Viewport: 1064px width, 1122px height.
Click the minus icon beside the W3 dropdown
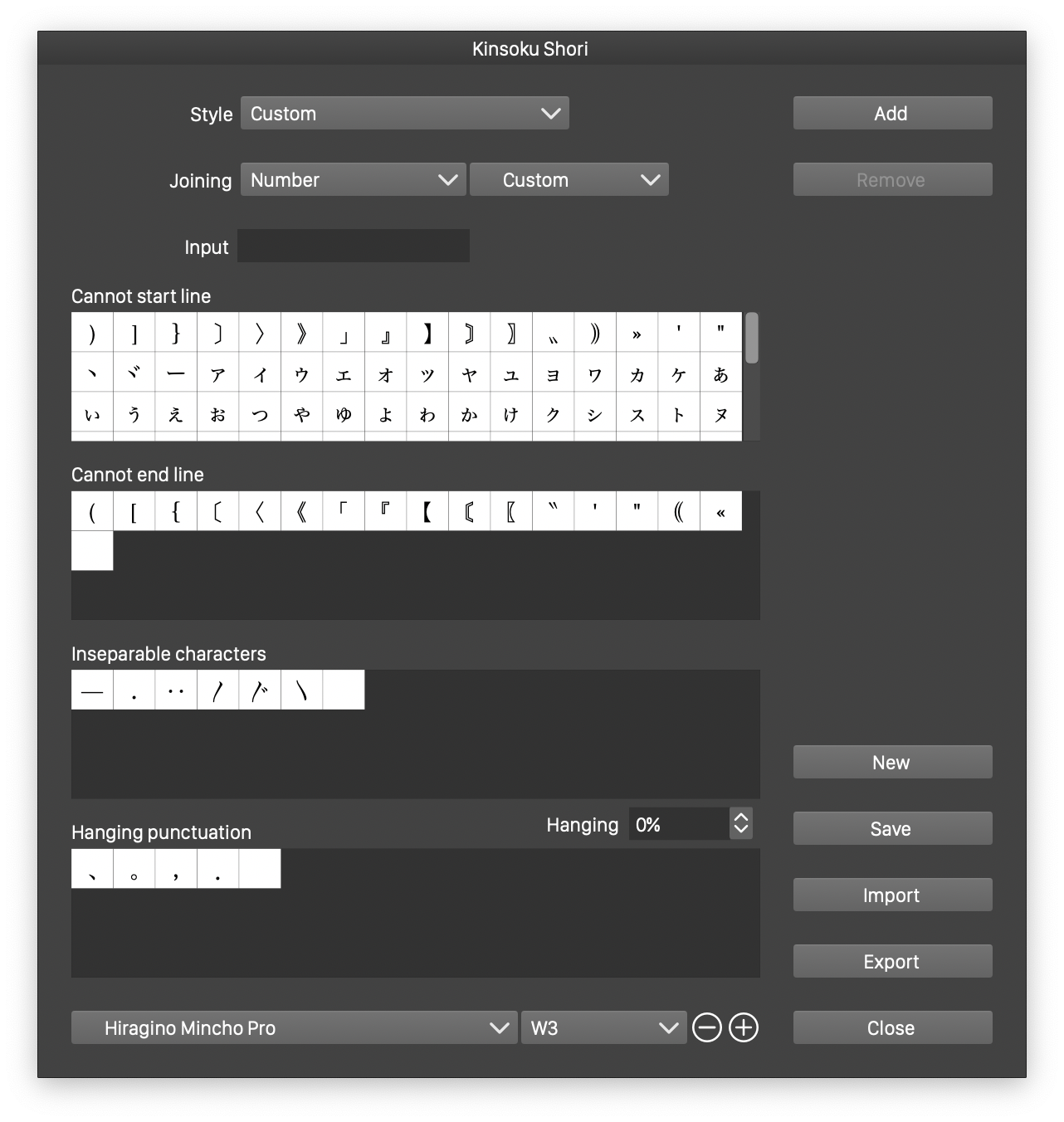click(706, 1027)
